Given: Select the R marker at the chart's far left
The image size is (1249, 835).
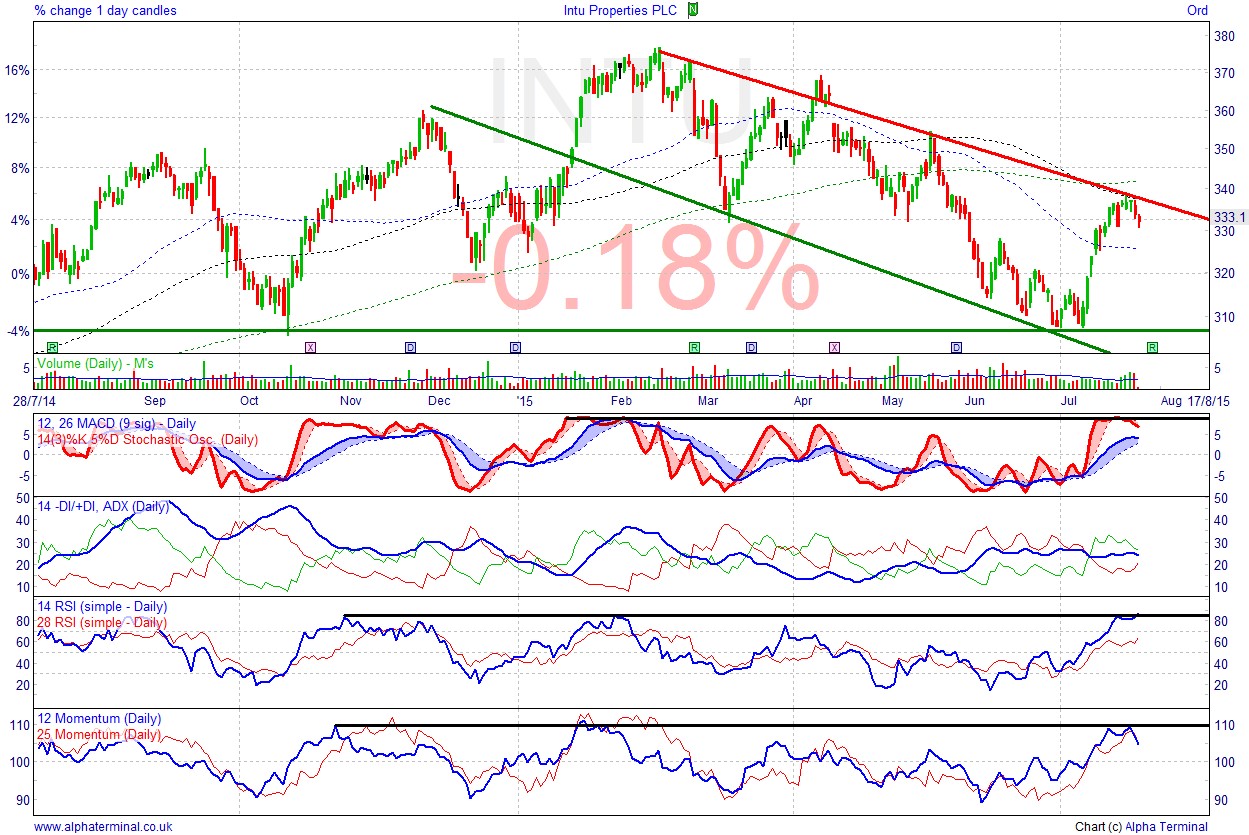Looking at the screenshot, I should [53, 347].
